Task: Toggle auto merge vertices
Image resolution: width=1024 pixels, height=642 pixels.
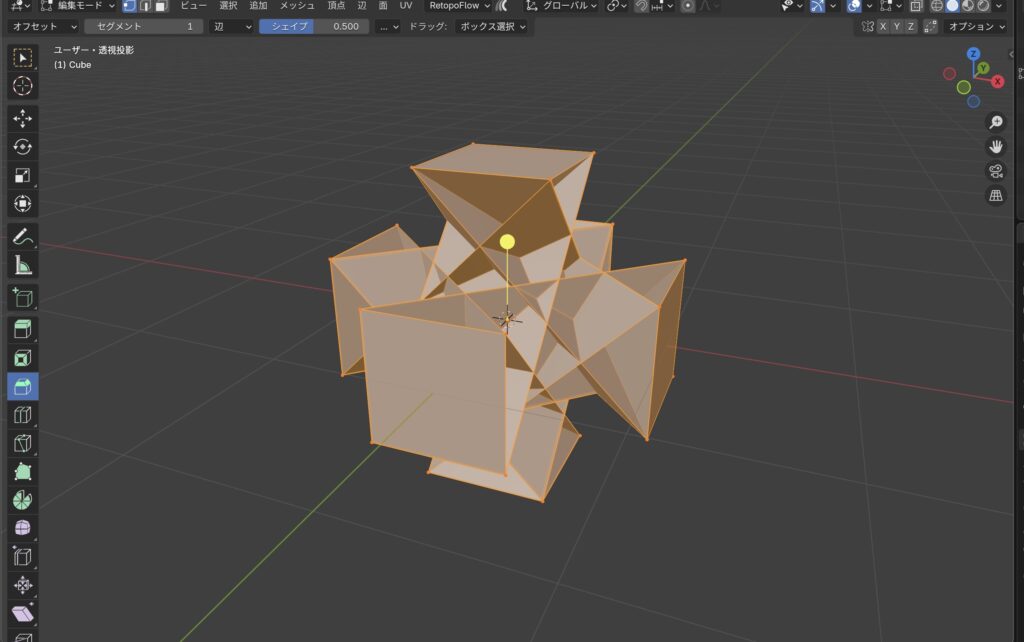Action: [931, 27]
